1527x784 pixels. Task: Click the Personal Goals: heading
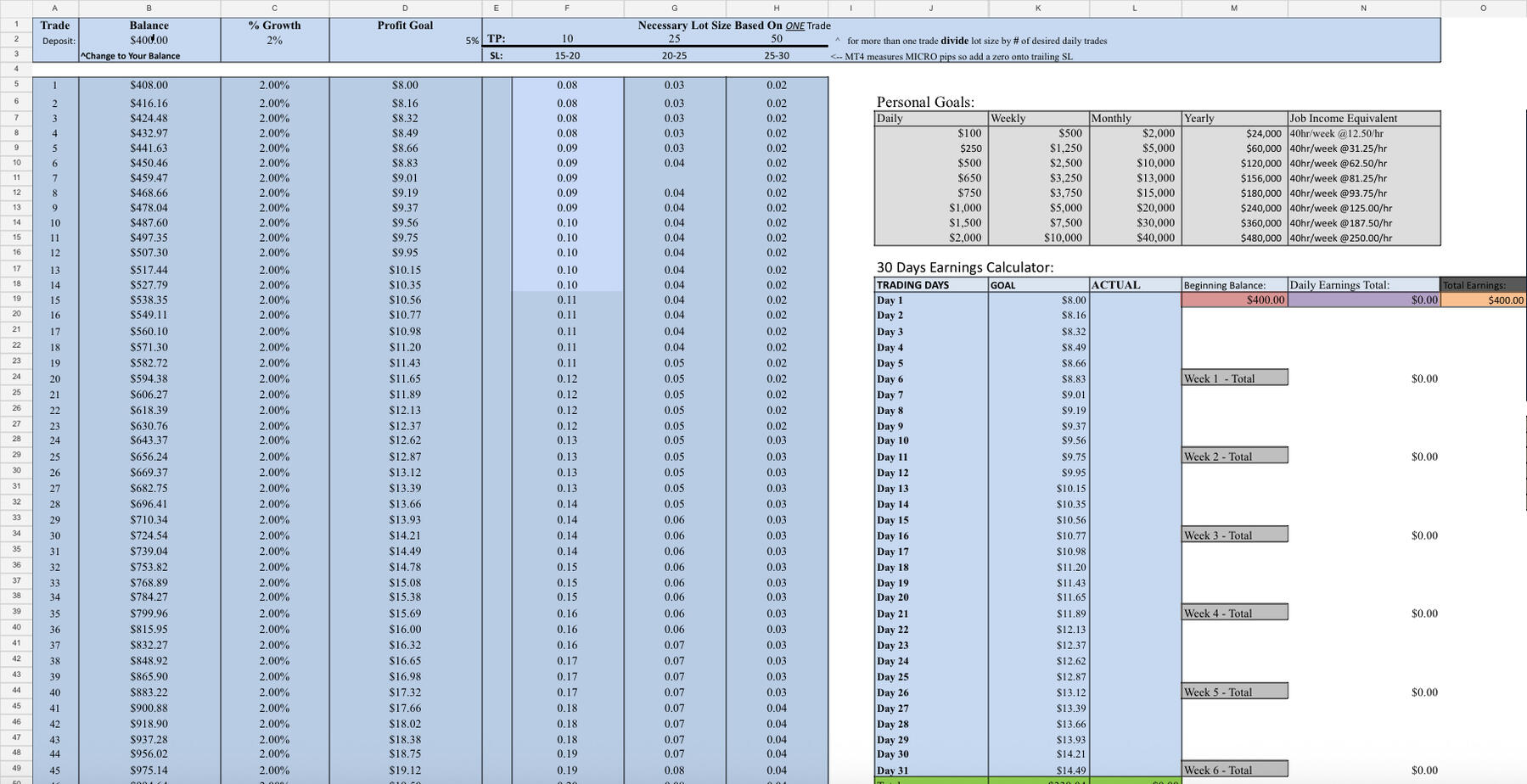[925, 102]
